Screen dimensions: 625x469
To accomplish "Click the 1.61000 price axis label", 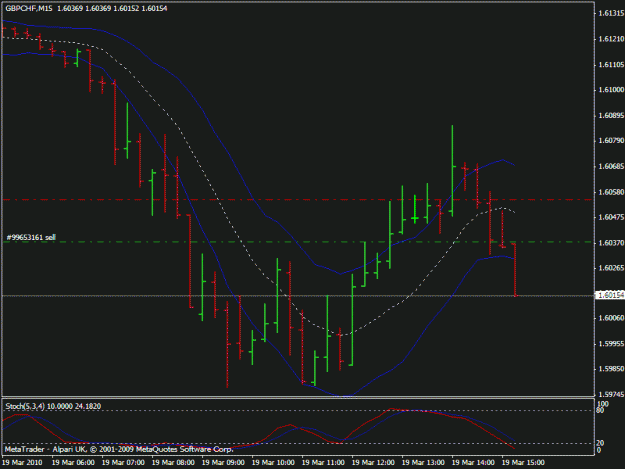I will click(611, 90).
